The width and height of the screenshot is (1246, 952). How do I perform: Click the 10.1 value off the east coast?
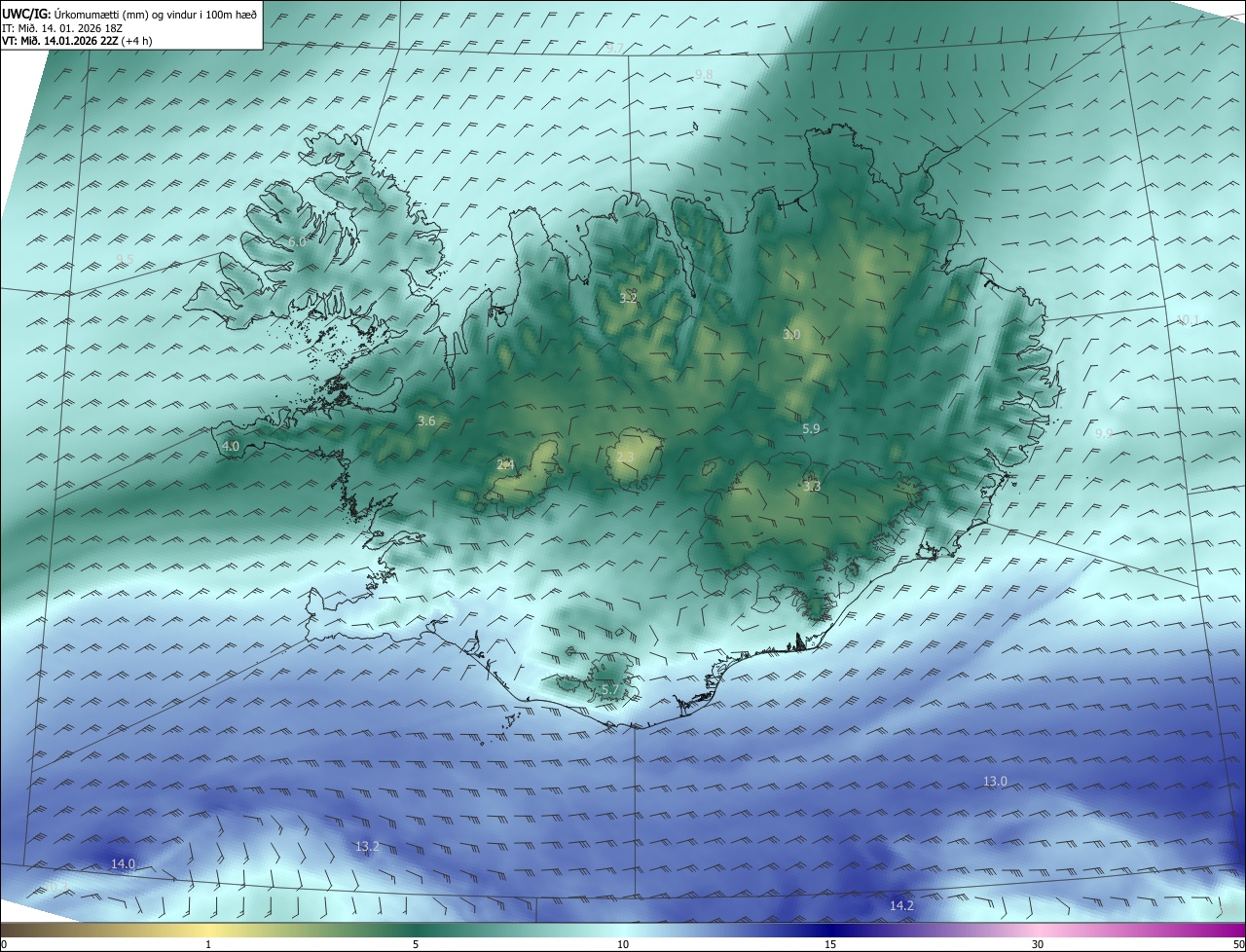tap(1188, 320)
